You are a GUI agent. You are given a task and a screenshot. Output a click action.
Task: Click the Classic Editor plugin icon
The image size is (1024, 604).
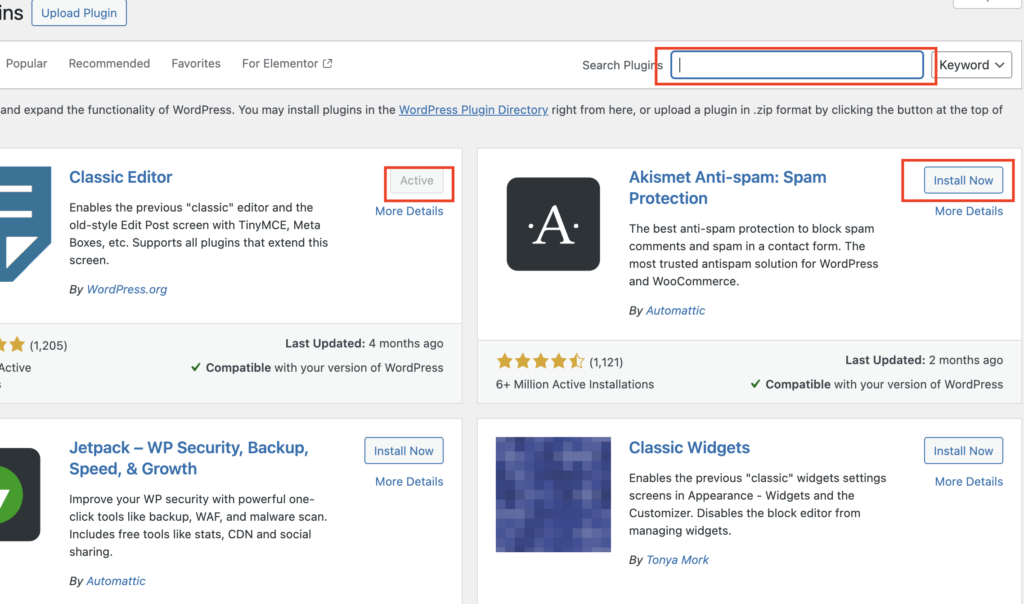pyautogui.click(x=25, y=224)
